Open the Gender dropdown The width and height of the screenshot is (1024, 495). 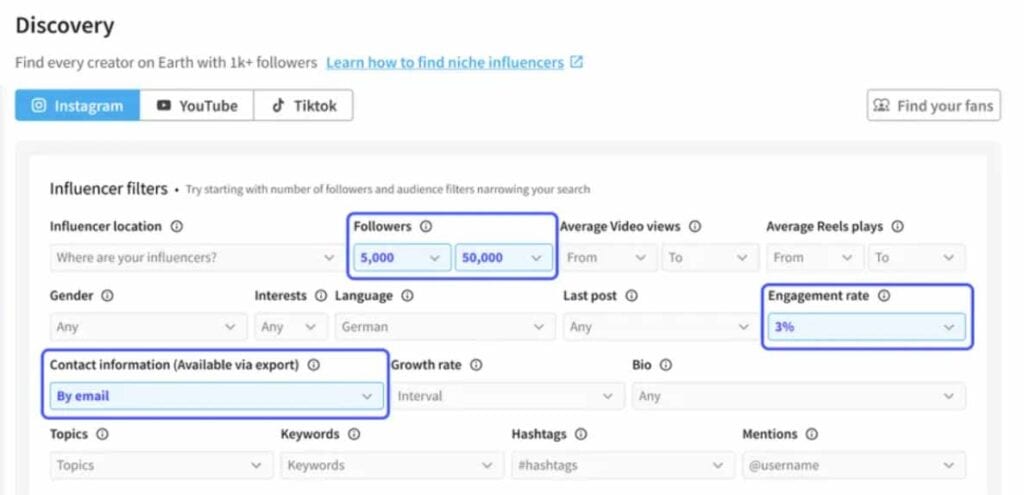[149, 327]
